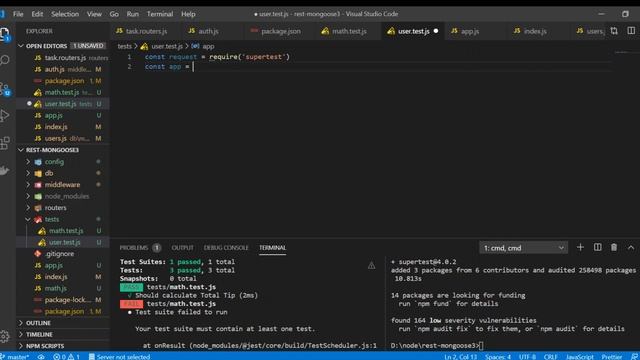Split the editor to the right

click(631, 31)
